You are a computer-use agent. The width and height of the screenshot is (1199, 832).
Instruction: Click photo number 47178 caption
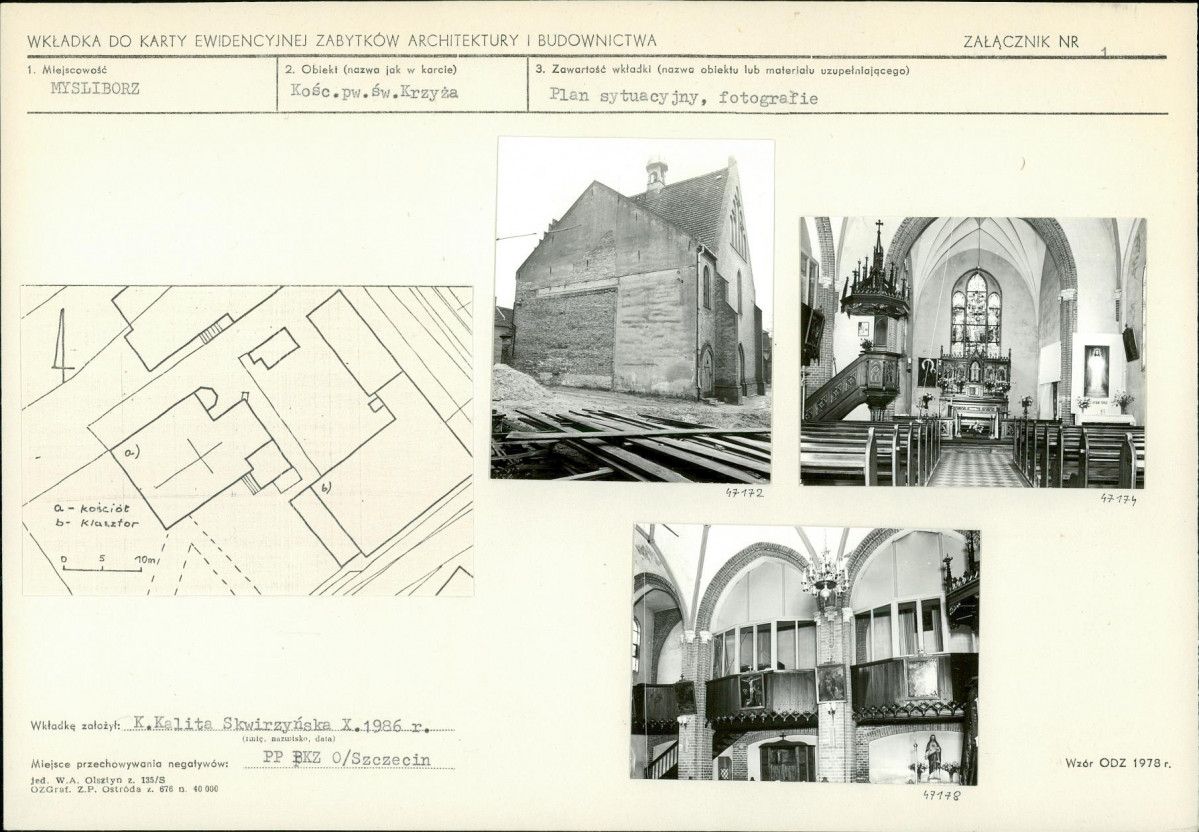[x=941, y=795]
